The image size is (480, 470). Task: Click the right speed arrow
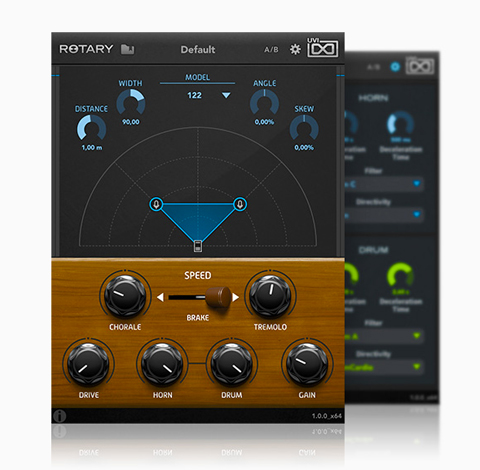[x=236, y=297]
